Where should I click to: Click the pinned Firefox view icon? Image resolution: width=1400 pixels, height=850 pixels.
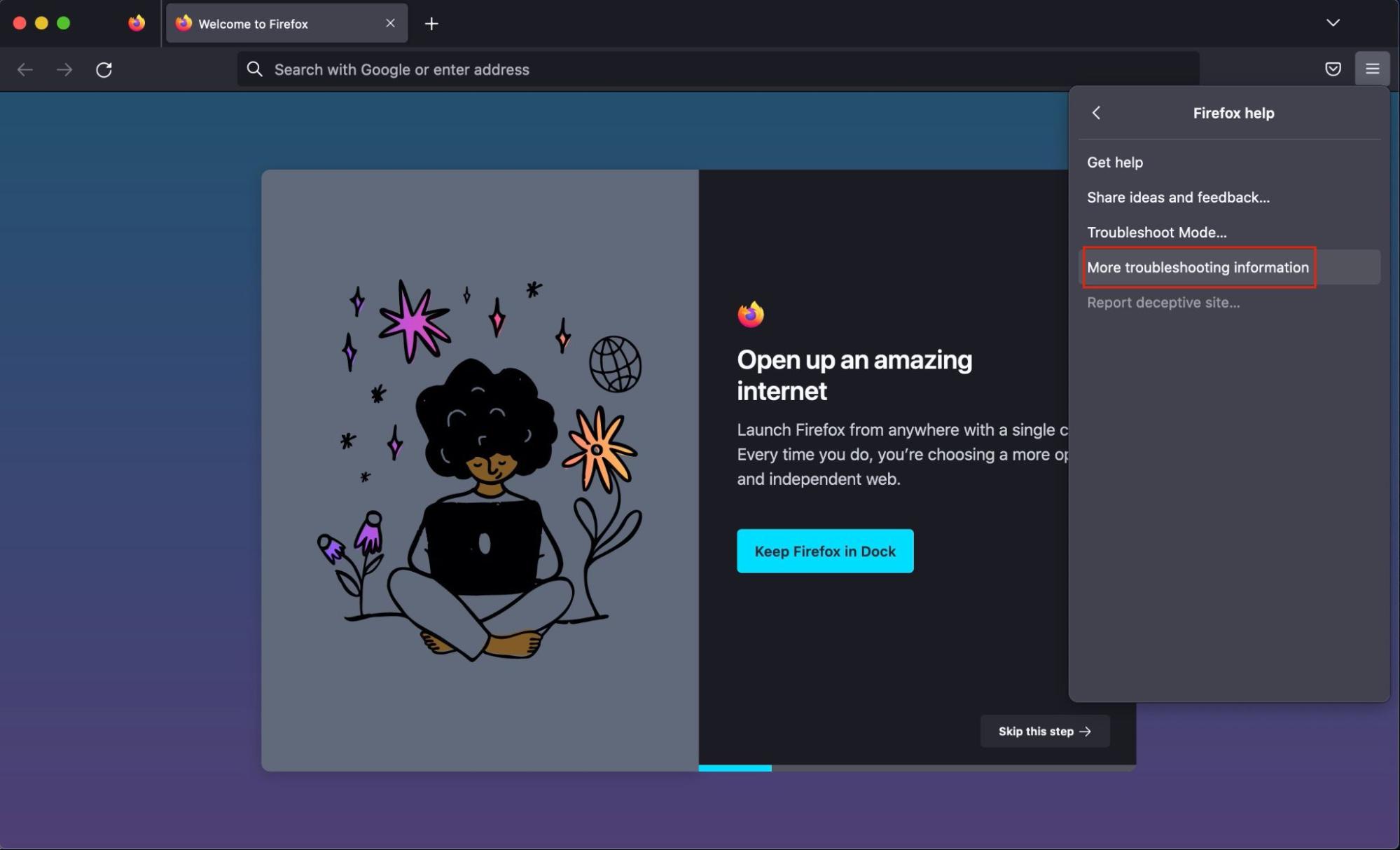point(137,23)
